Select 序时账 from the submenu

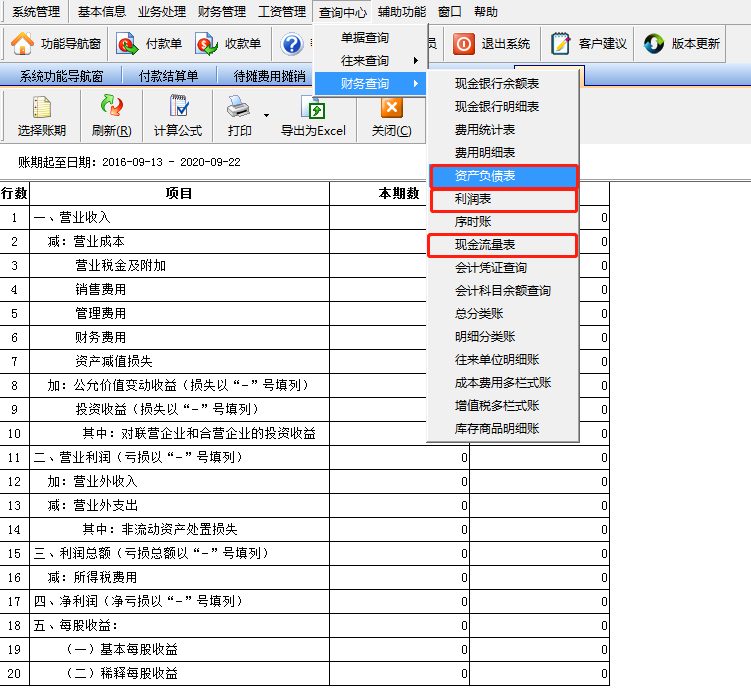[503, 221]
